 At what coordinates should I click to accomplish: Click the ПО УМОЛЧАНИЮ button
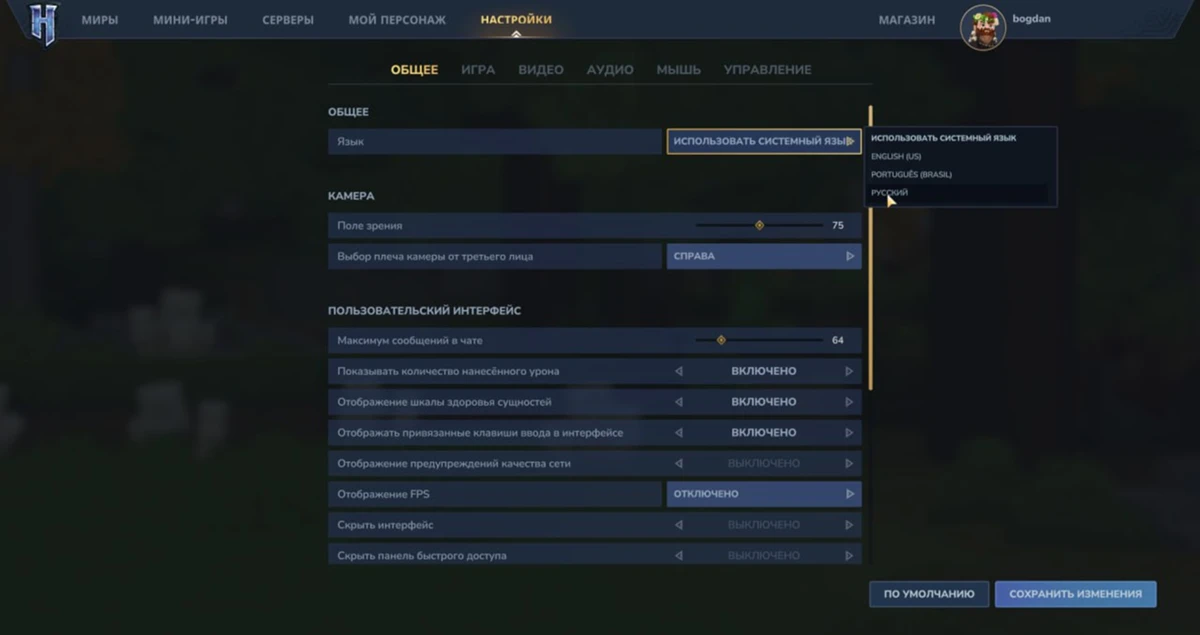pos(928,594)
